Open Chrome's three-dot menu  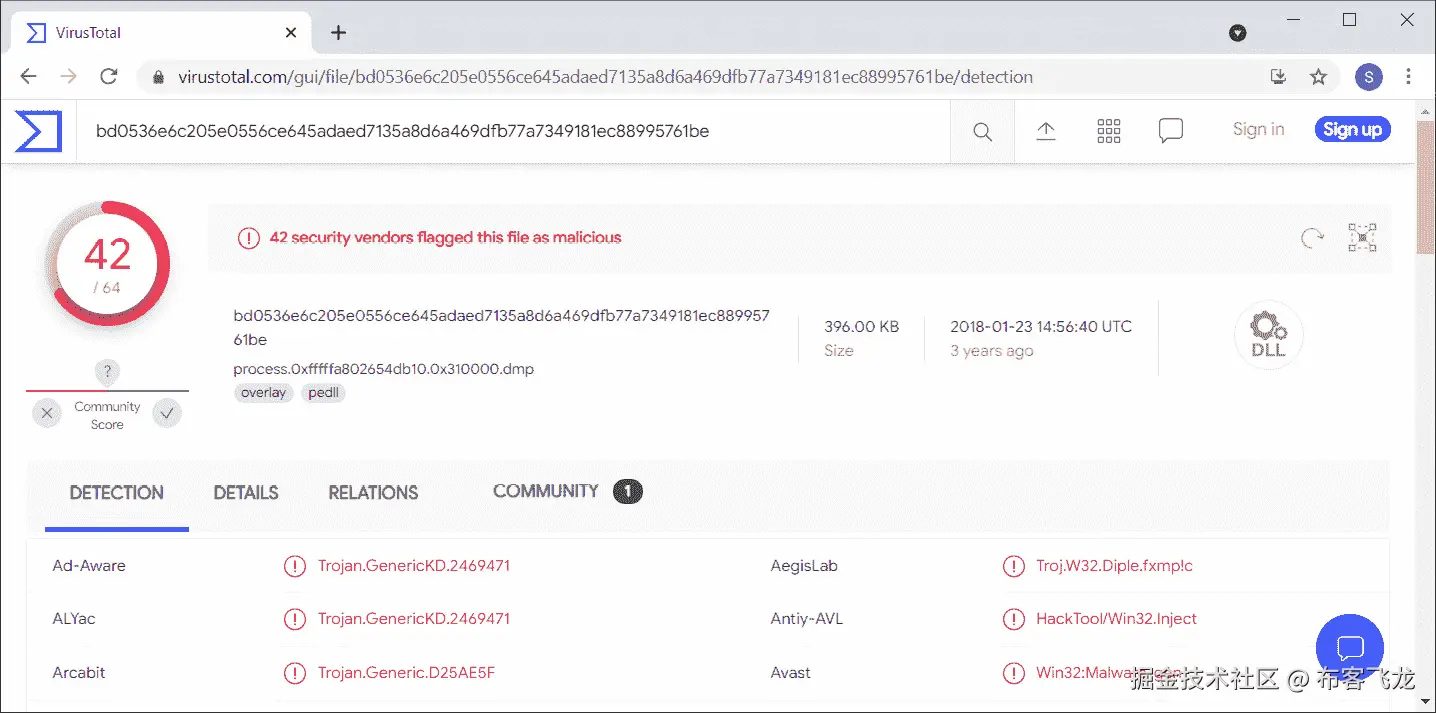point(1408,76)
